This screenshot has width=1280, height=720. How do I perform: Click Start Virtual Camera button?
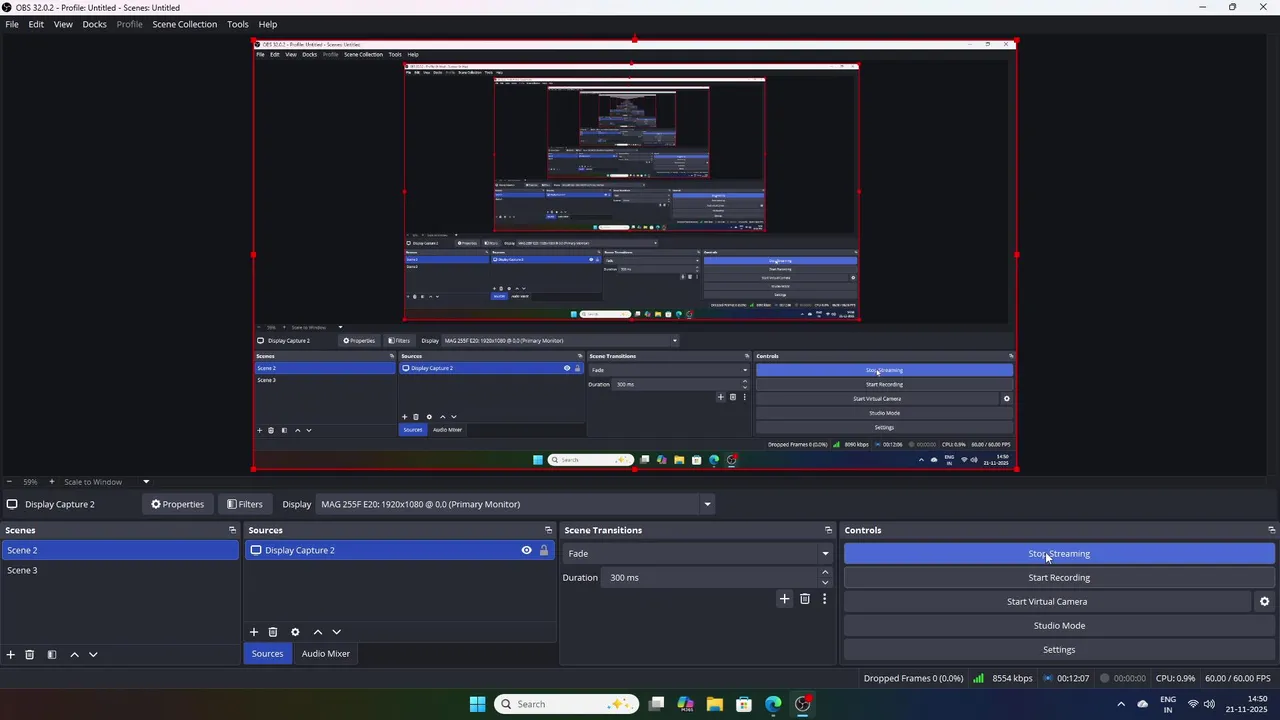pyautogui.click(x=1047, y=602)
